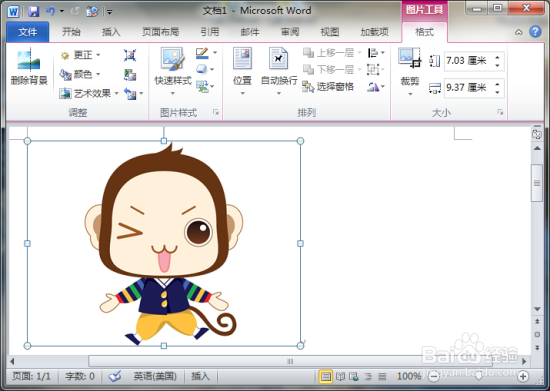Open the Artistic Effects (艺术效果) dropdown
Screen dimensions: 550x391
tap(89, 93)
